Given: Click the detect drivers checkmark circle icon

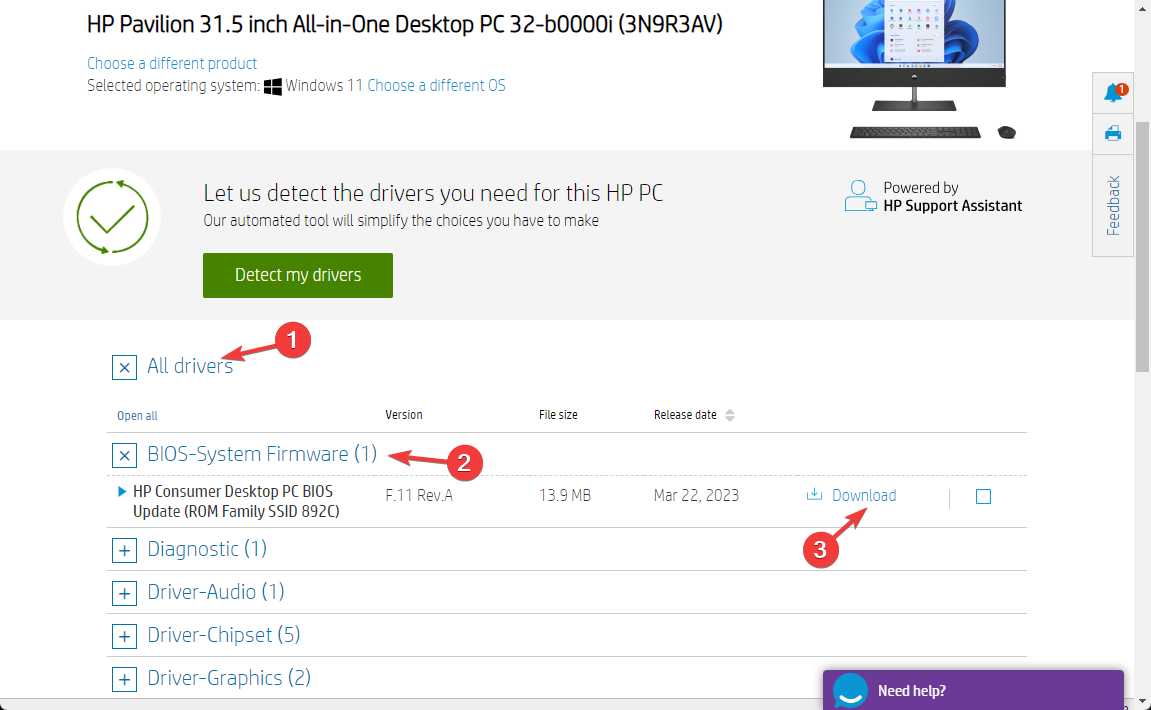Looking at the screenshot, I should [x=112, y=217].
